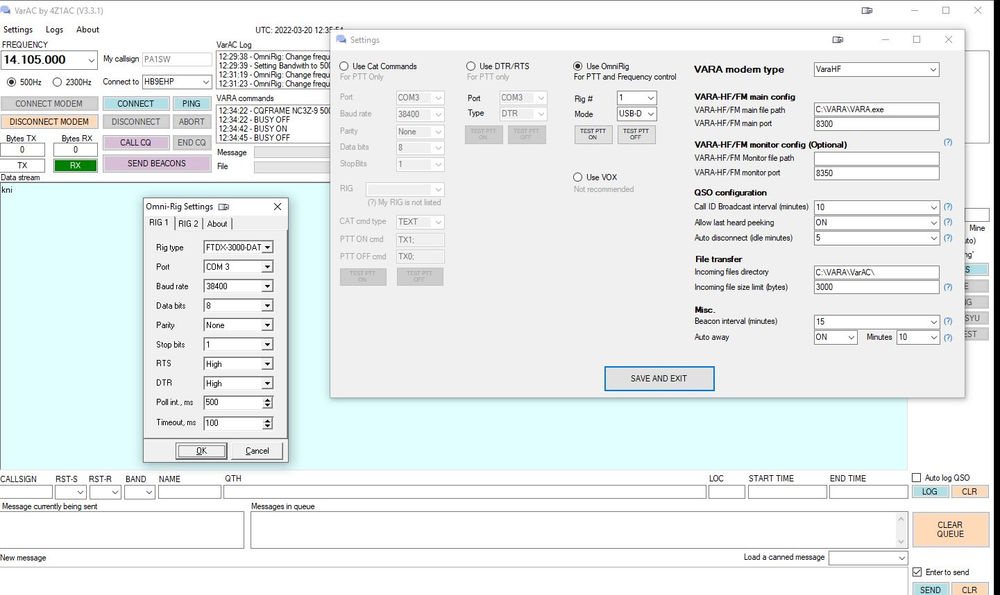1000x595 pixels.
Task: Confirm Omni-Rig settings with OK
Action: [x=201, y=450]
